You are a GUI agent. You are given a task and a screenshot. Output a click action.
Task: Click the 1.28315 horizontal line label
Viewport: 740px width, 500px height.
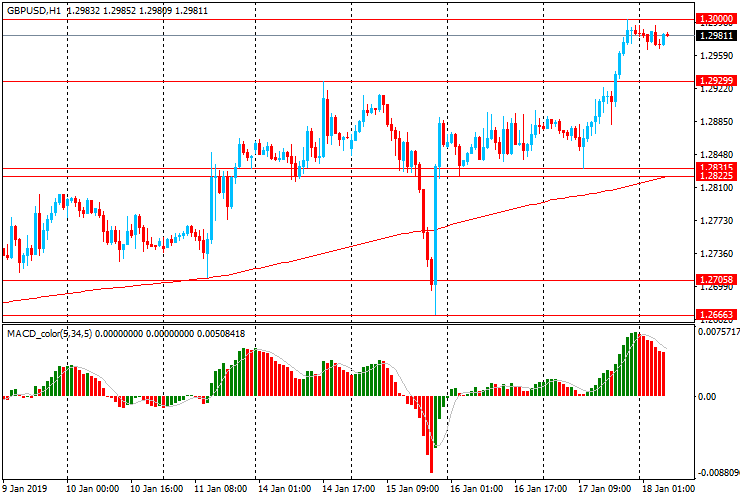tap(716, 168)
